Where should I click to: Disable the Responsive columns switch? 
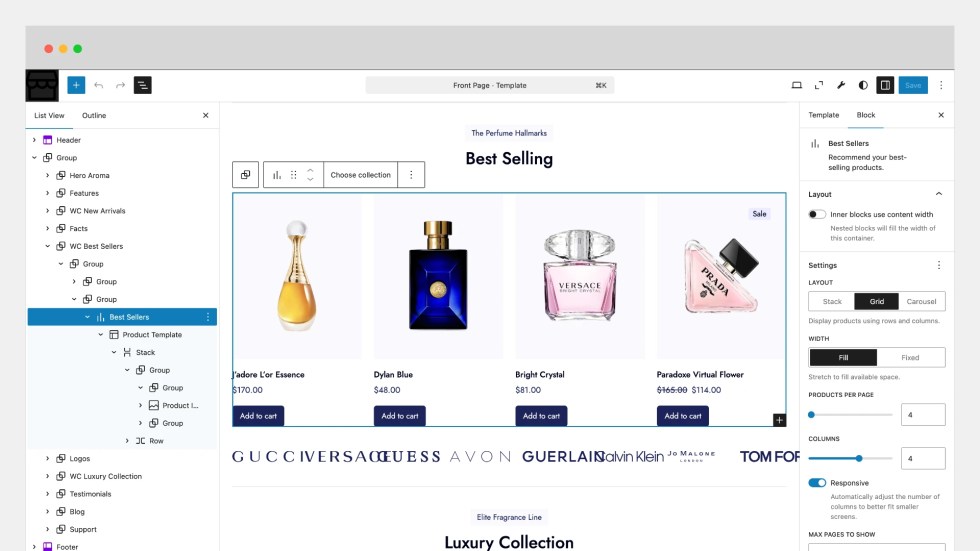(x=817, y=483)
